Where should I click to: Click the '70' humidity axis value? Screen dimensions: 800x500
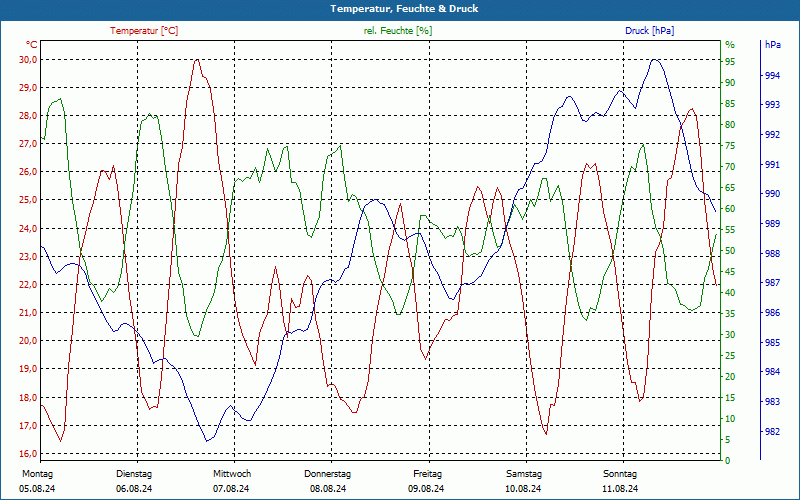pos(730,167)
